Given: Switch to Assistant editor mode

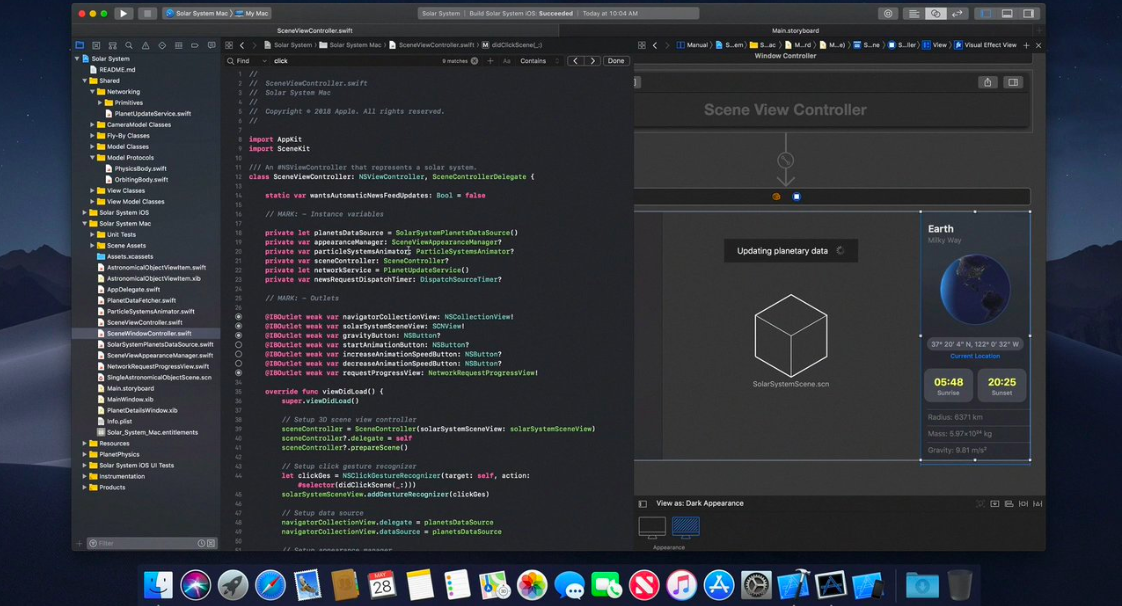Looking at the screenshot, I should [935, 13].
